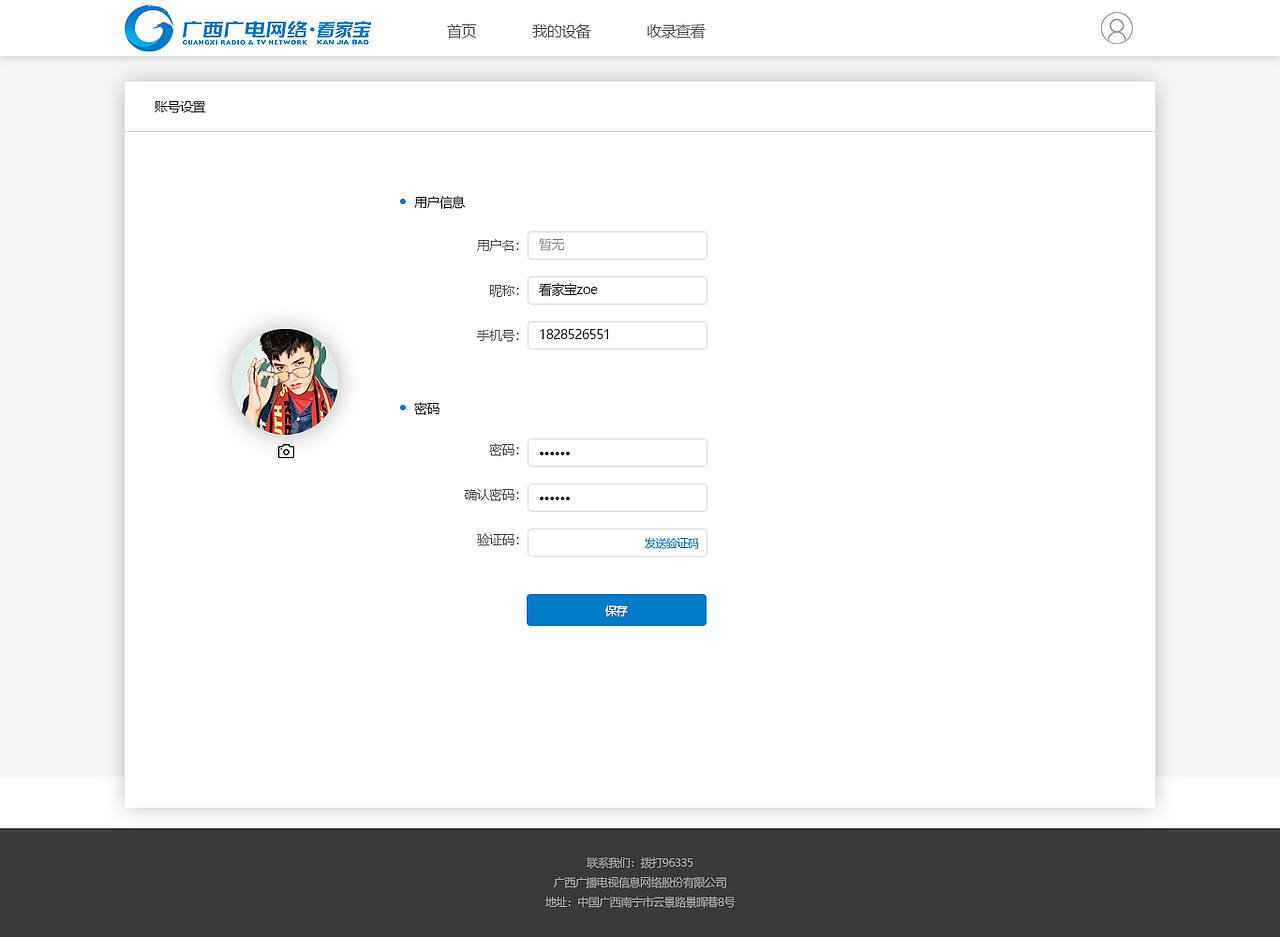
Task: Click the 用户名 input showing 暂无
Action: 617,245
